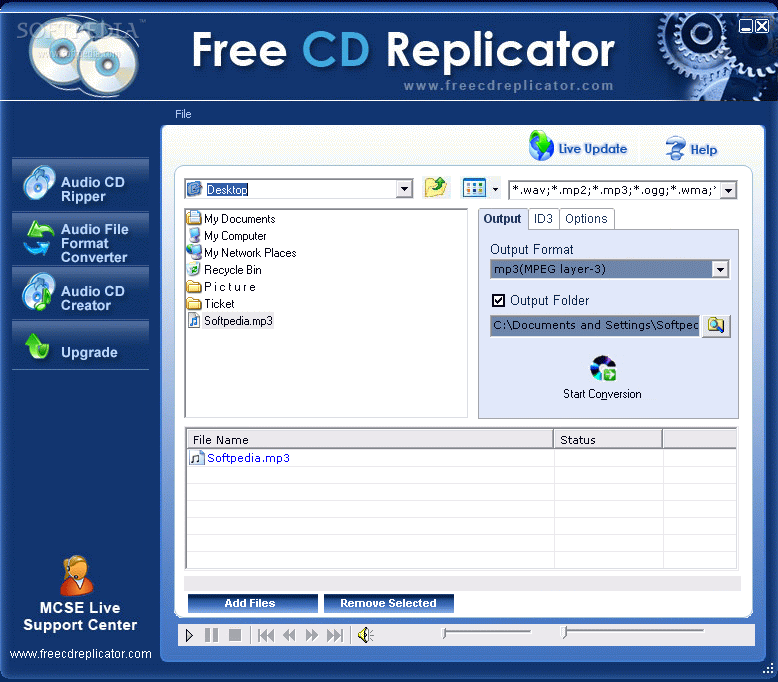
Task: Click the Status column header
Action: 608,440
